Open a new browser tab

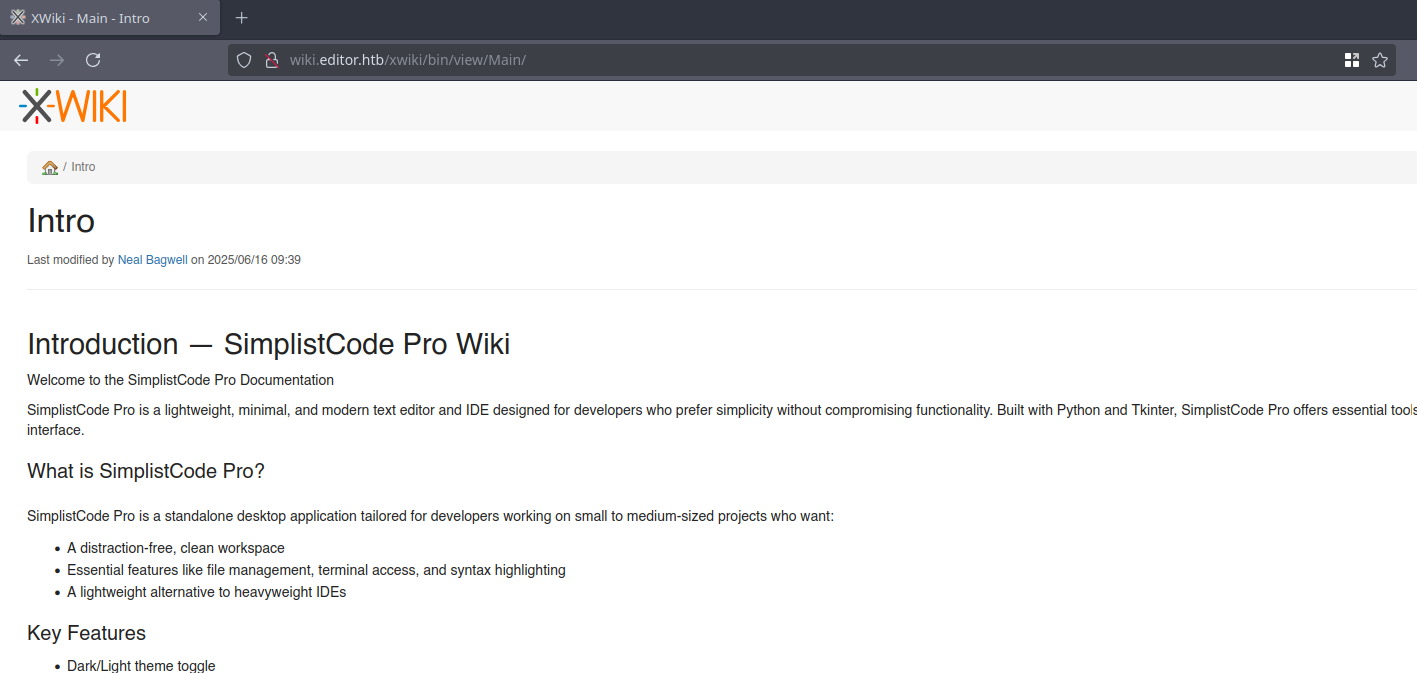click(x=241, y=18)
